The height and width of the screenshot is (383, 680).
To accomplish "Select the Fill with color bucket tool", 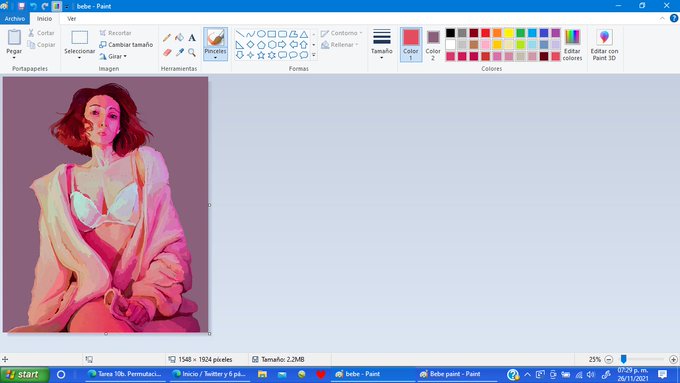I will (x=179, y=38).
